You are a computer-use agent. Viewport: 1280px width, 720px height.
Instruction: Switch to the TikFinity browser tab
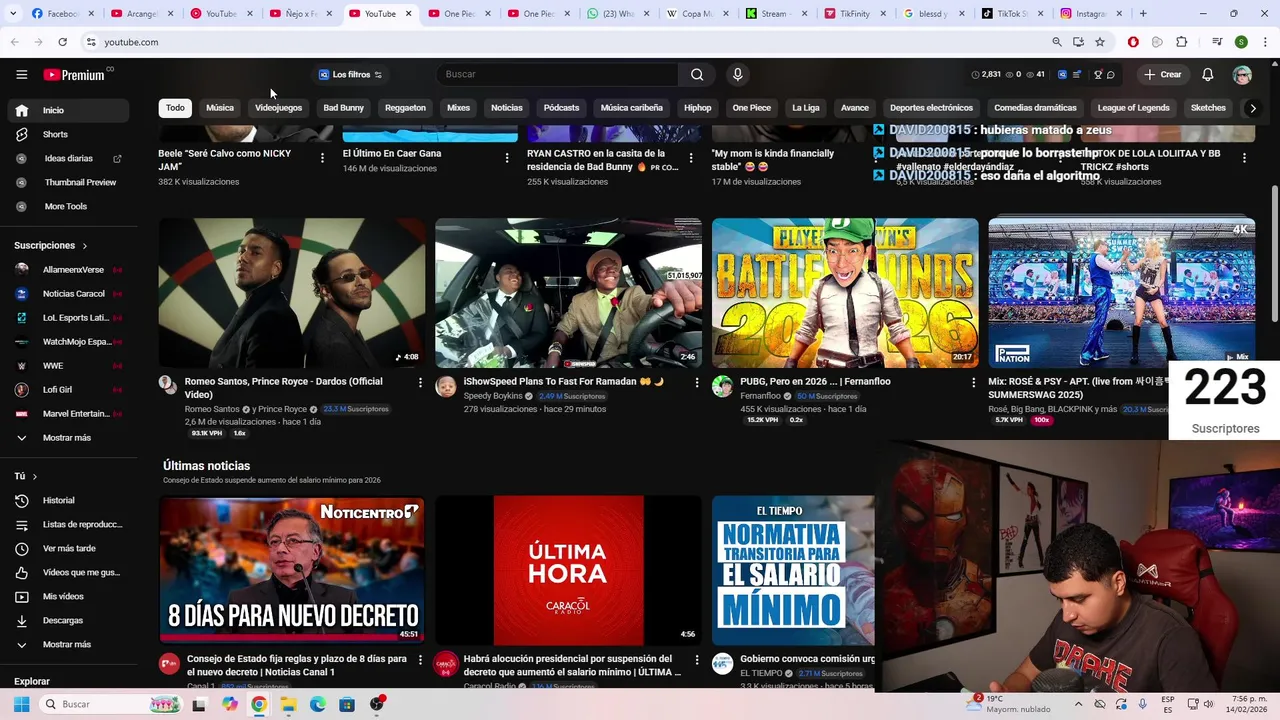point(853,14)
